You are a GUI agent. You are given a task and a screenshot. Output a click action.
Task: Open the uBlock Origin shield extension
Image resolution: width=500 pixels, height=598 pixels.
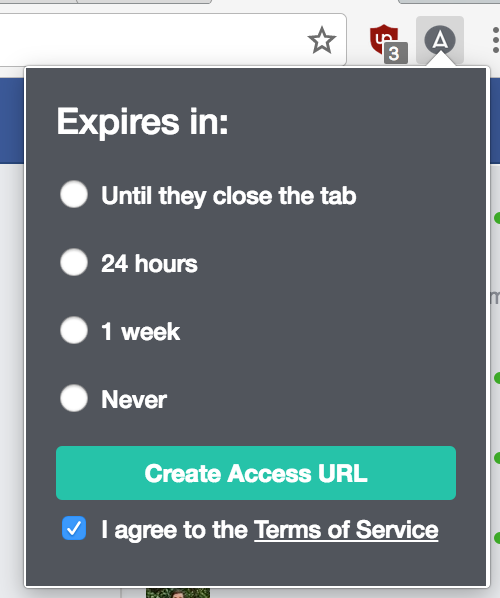coord(383,39)
